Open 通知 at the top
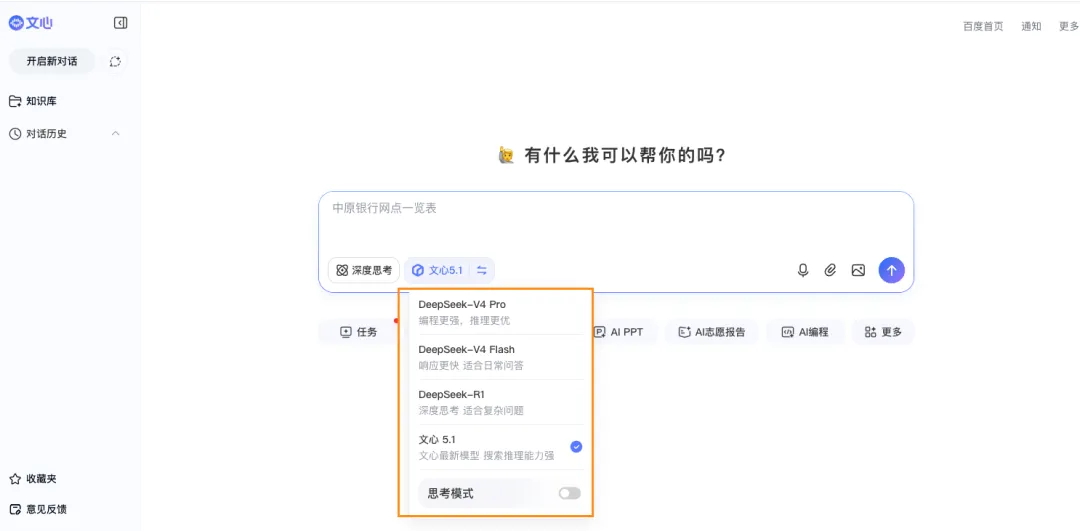This screenshot has width=1080, height=531. [x=1031, y=26]
